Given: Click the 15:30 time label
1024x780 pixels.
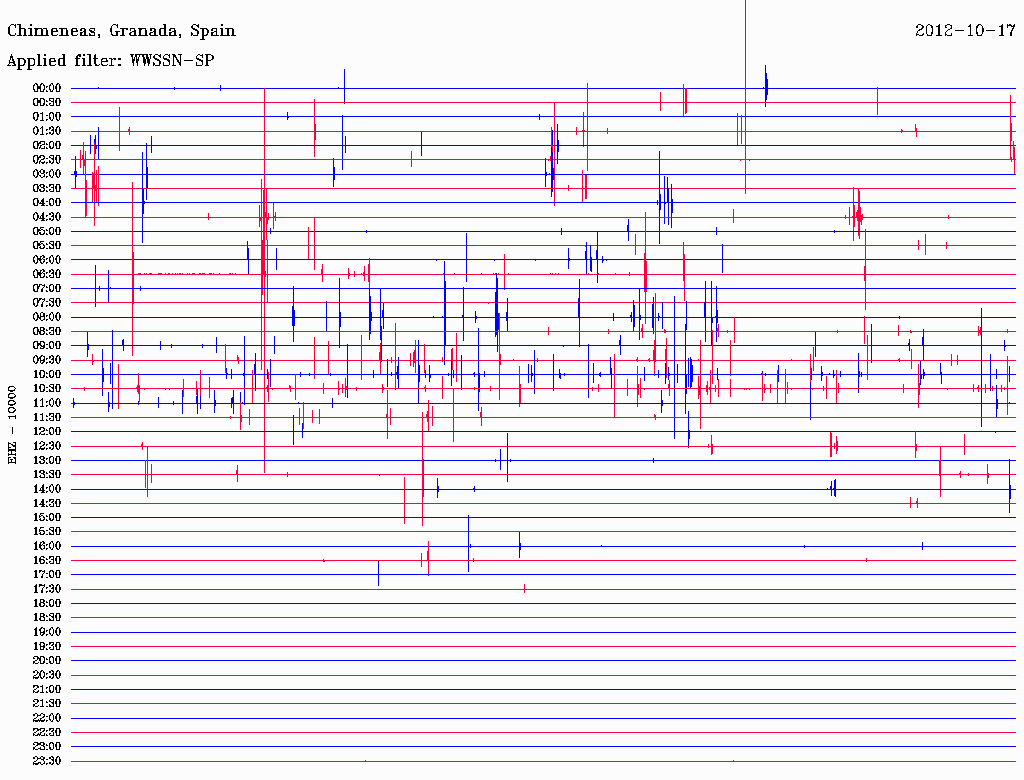Looking at the screenshot, I should [47, 531].
